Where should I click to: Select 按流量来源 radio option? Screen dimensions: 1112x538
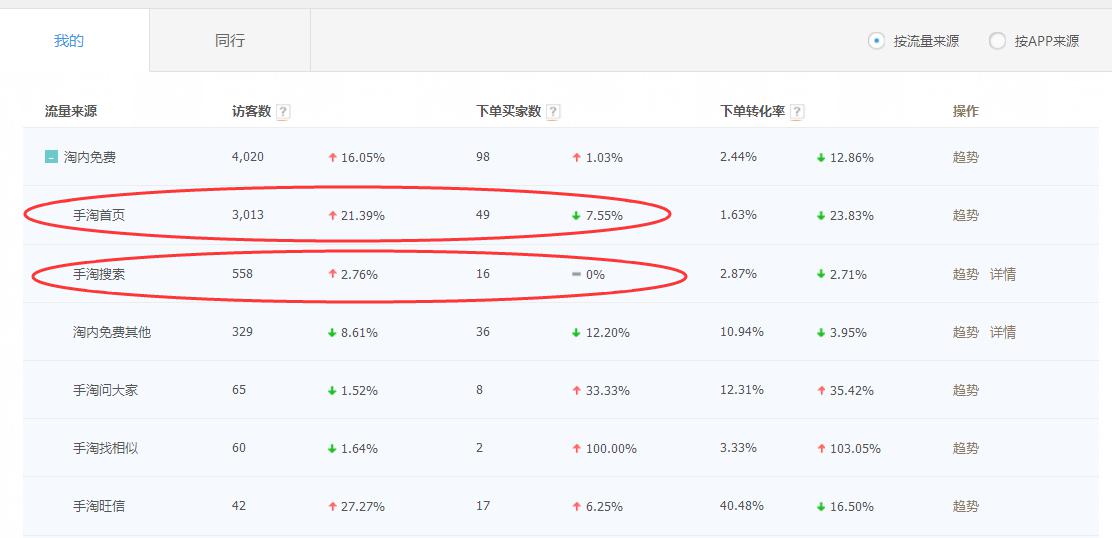tap(877, 41)
